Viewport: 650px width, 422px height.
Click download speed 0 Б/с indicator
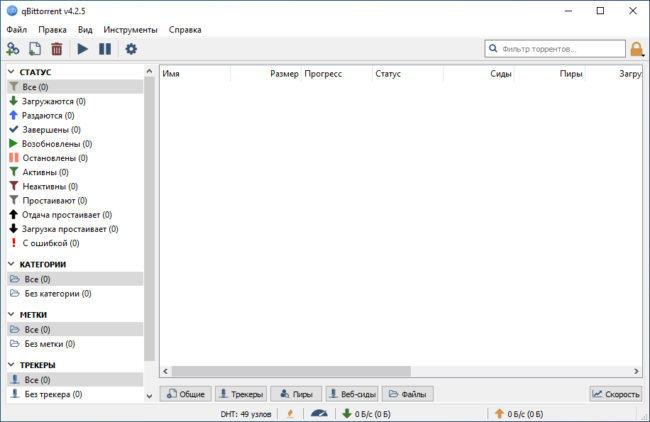366,414
